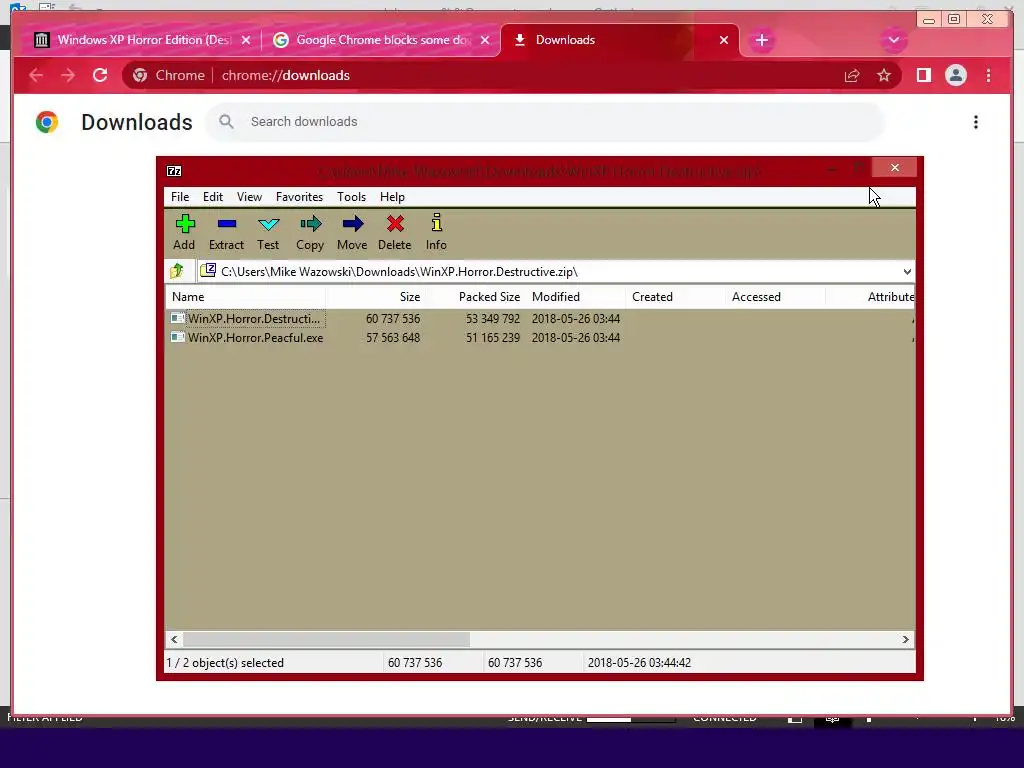This screenshot has height=768, width=1024.
Task: Sort by the Accessed column header
Action: (775, 296)
